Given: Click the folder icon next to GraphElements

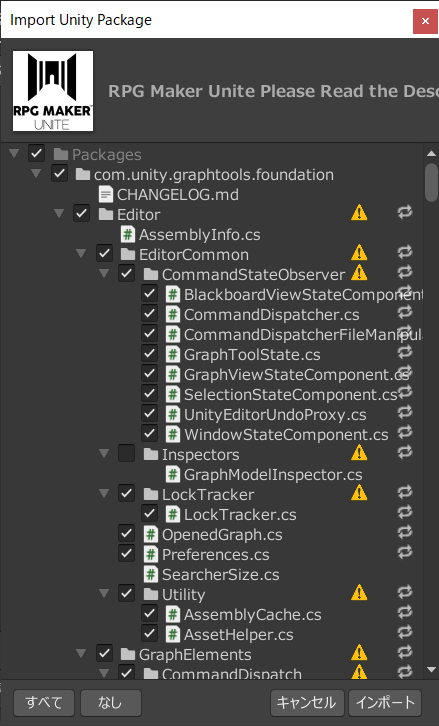Looking at the screenshot, I should [128, 654].
